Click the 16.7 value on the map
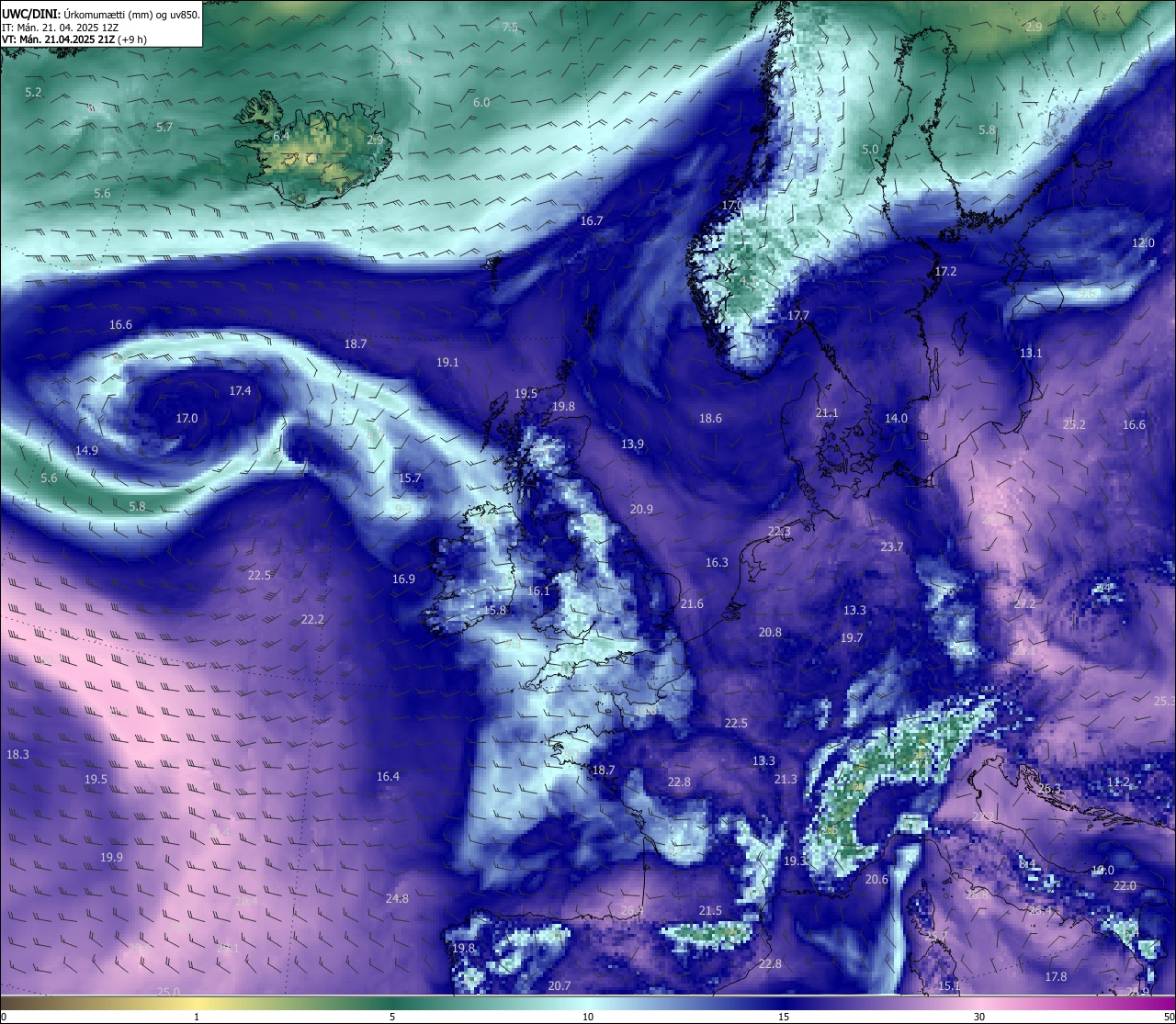The width and height of the screenshot is (1176, 1024). pos(592,220)
